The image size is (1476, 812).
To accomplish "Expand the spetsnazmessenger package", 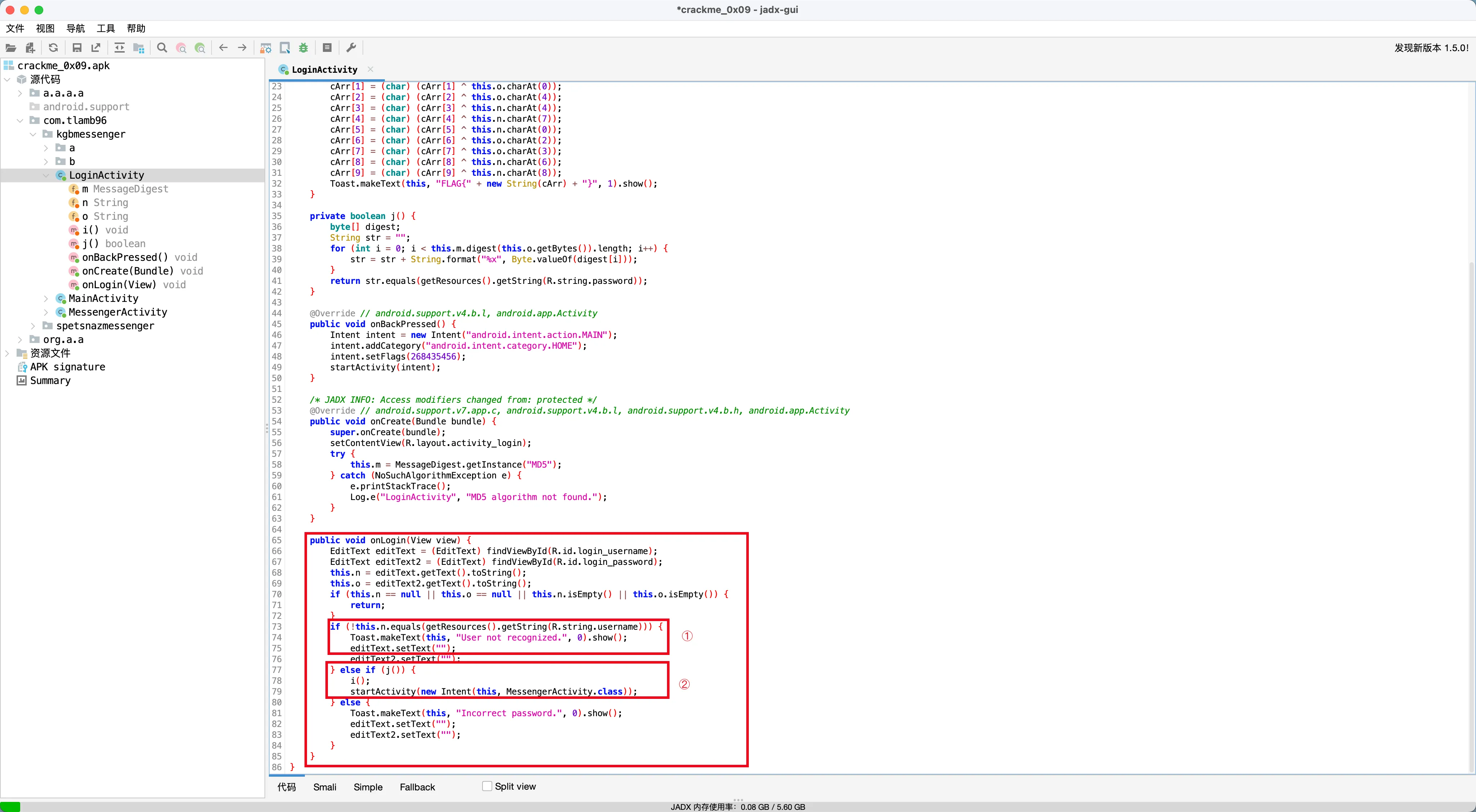I will click(33, 326).
